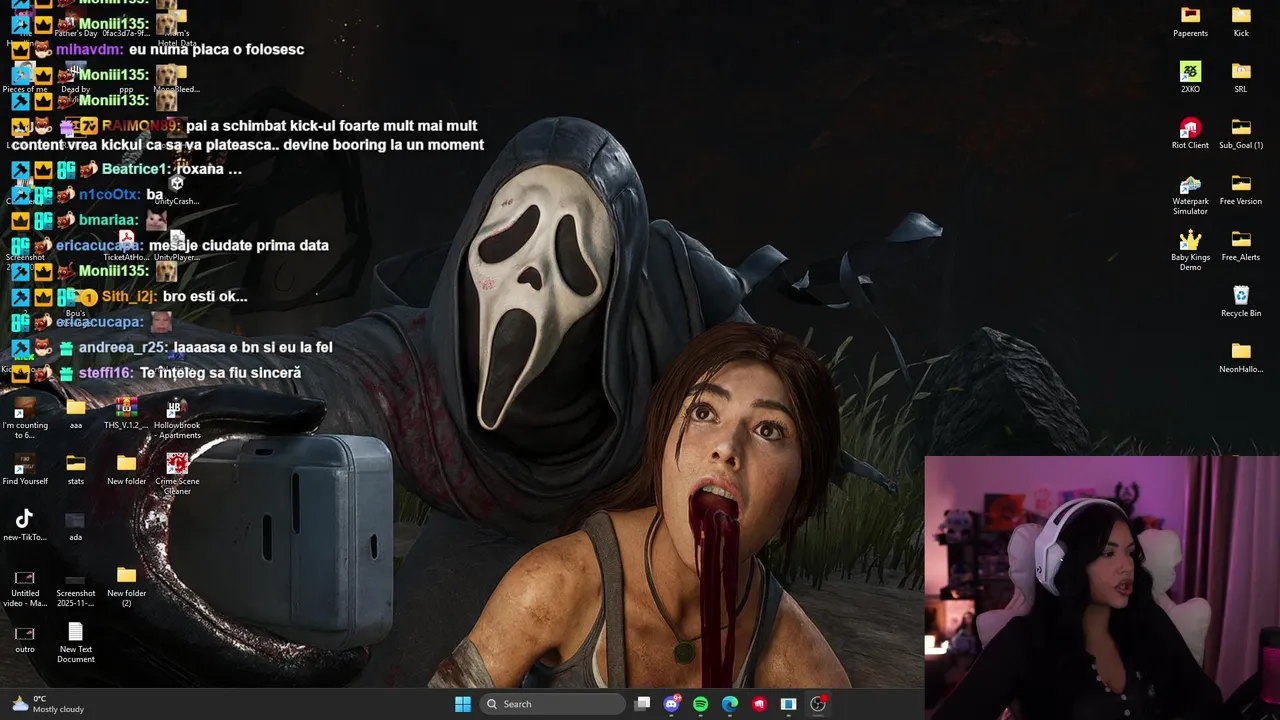Open the stats folder
The width and height of the screenshot is (1280, 720).
[x=76, y=469]
